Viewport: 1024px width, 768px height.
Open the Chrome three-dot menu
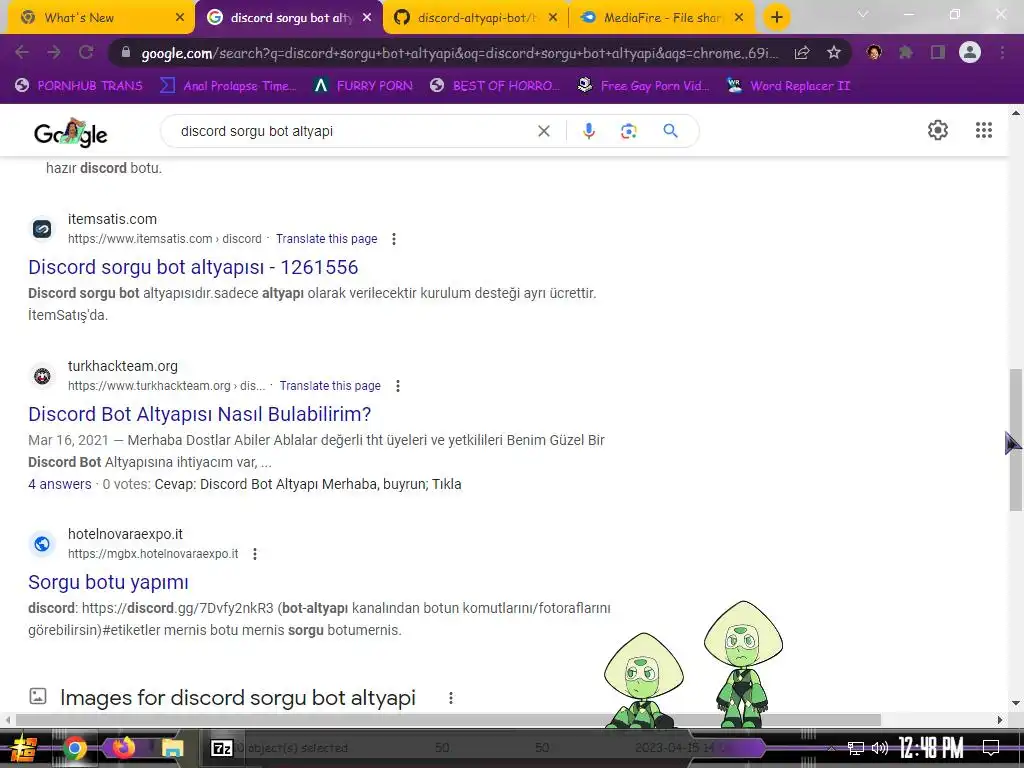(x=1002, y=52)
